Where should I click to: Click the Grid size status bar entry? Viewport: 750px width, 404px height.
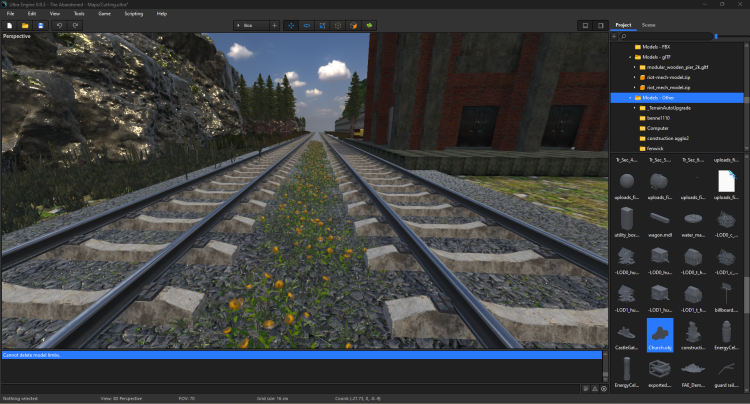point(274,398)
